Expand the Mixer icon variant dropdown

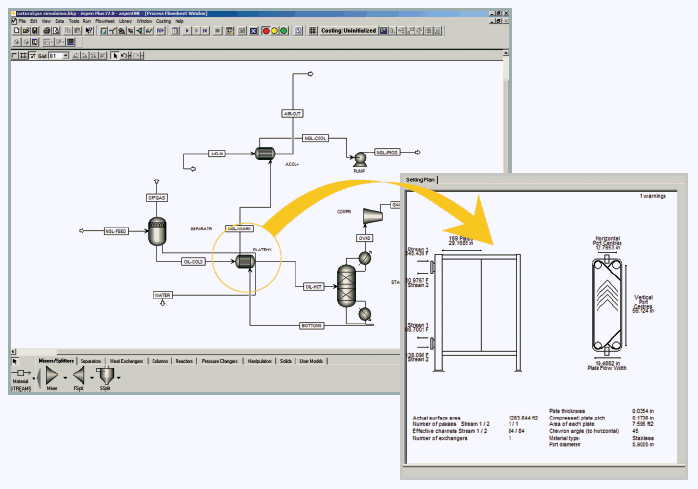pyautogui.click(x=64, y=378)
